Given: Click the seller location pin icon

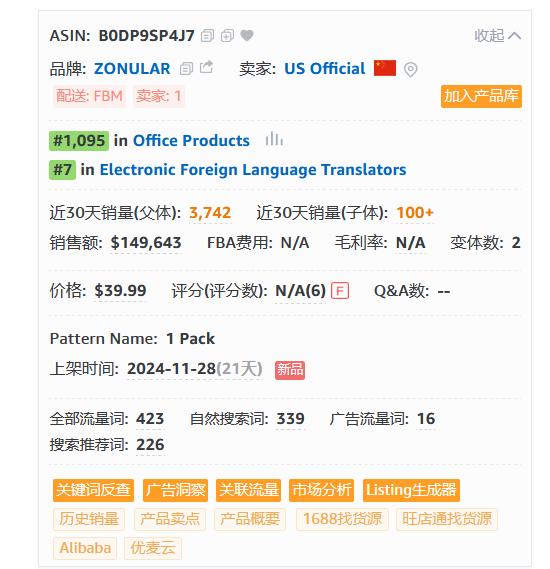Looking at the screenshot, I should [x=410, y=69].
